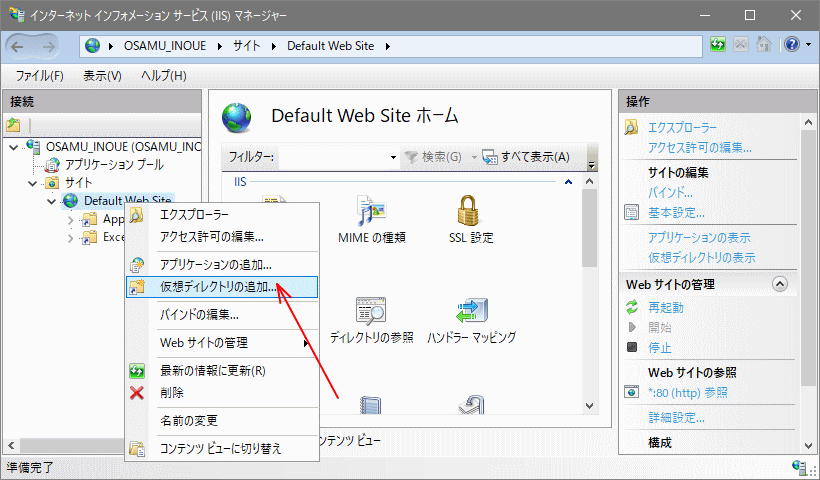
Task: Select アプリケーション プール tree item
Action: (114, 165)
